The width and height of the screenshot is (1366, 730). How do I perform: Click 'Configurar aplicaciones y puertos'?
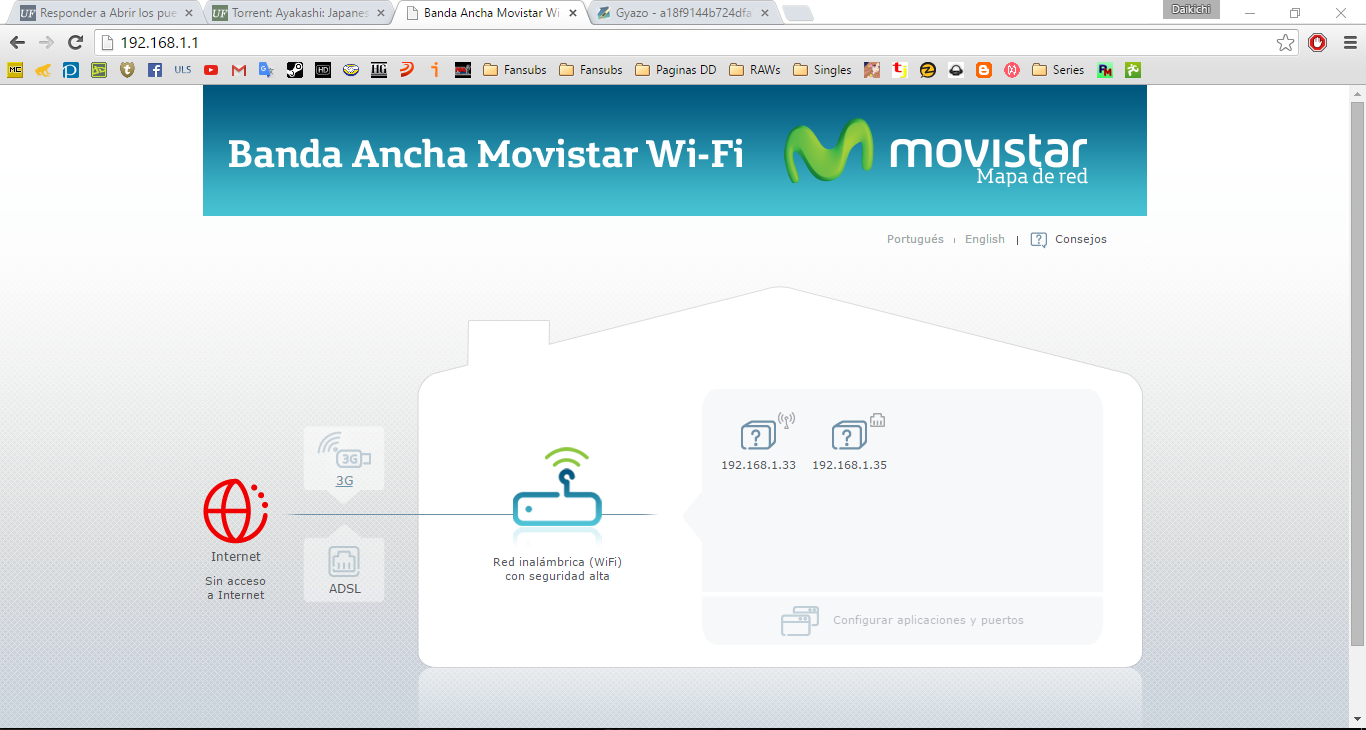point(928,621)
